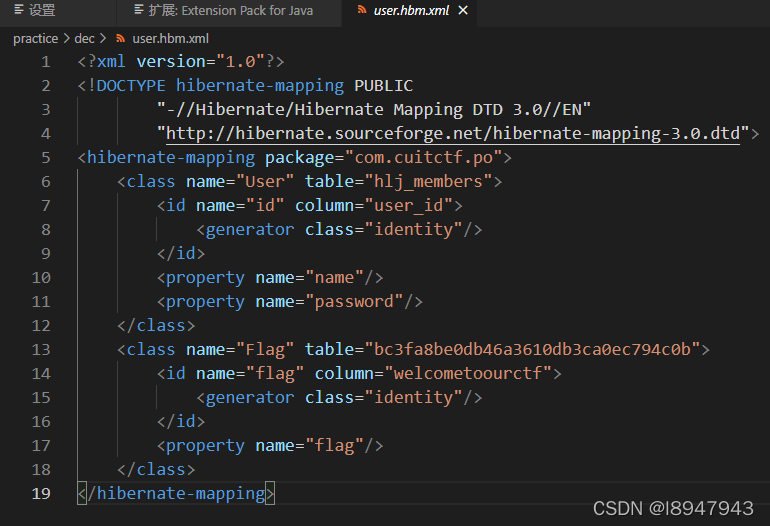Click the XML file icon in breadcrumb

tap(120, 38)
